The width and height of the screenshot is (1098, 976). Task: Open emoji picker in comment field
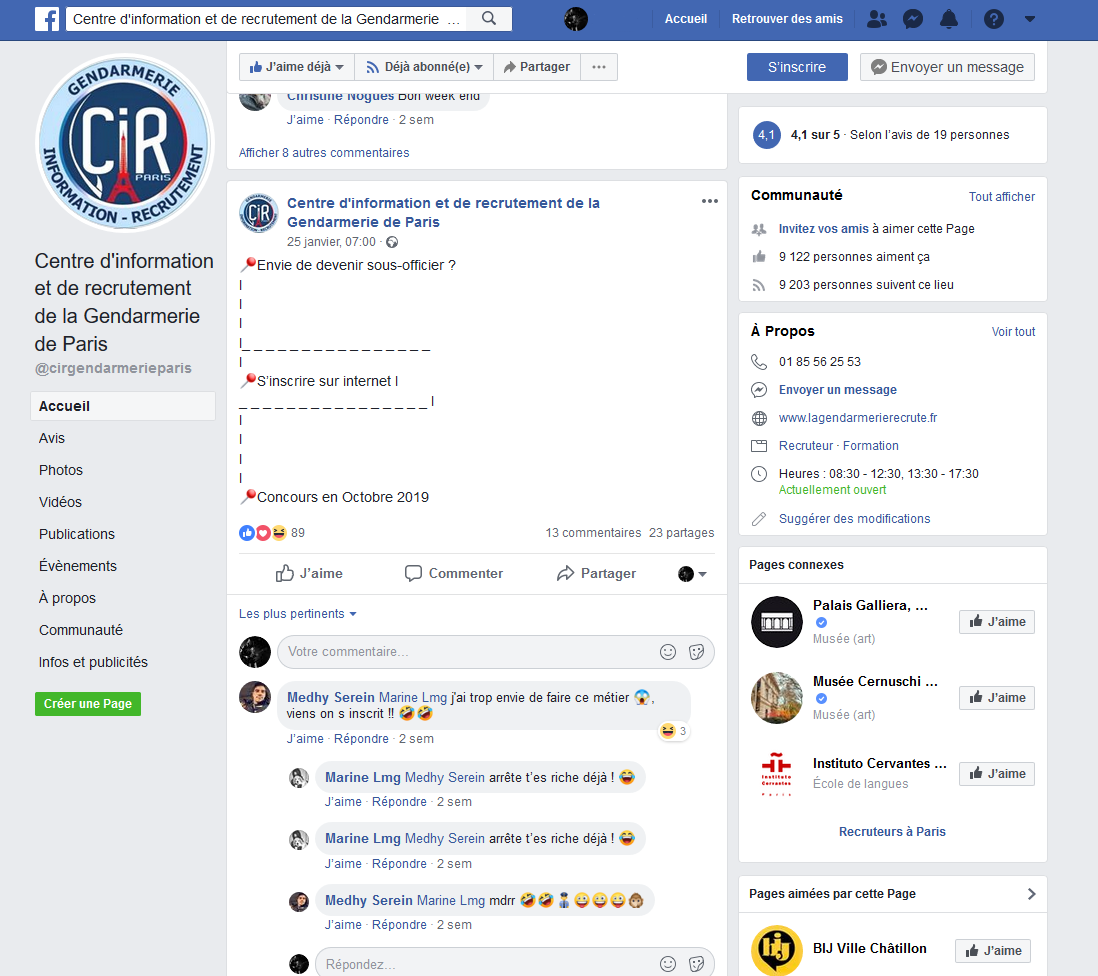click(x=668, y=652)
